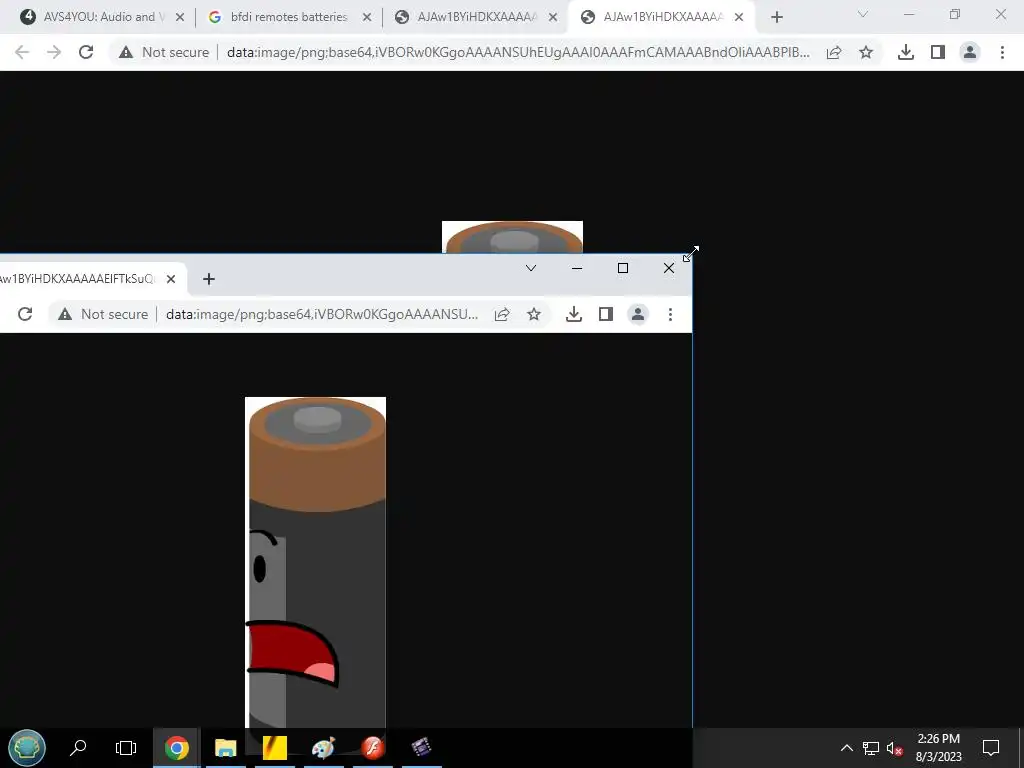The width and height of the screenshot is (1024, 768).
Task: Click the Not secure warning in front window
Action: pos(103,314)
